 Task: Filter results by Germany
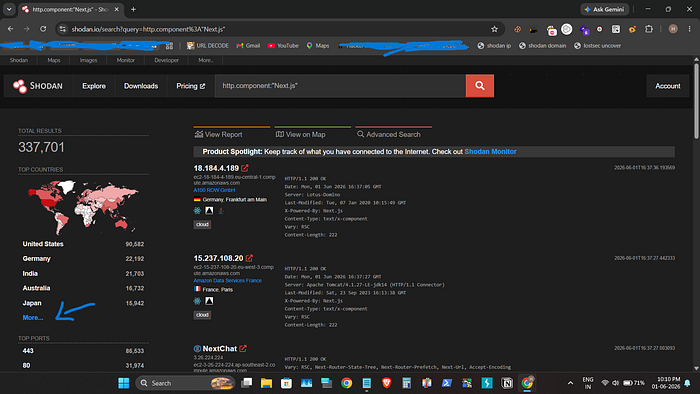tap(37, 259)
